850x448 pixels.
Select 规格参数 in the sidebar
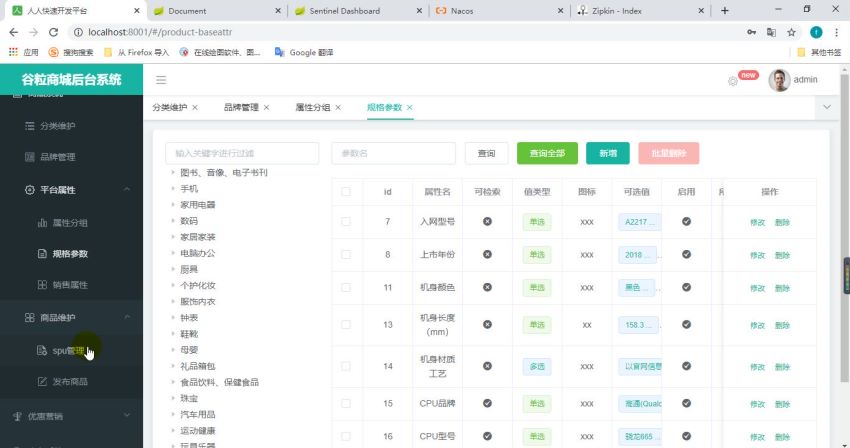pos(69,254)
